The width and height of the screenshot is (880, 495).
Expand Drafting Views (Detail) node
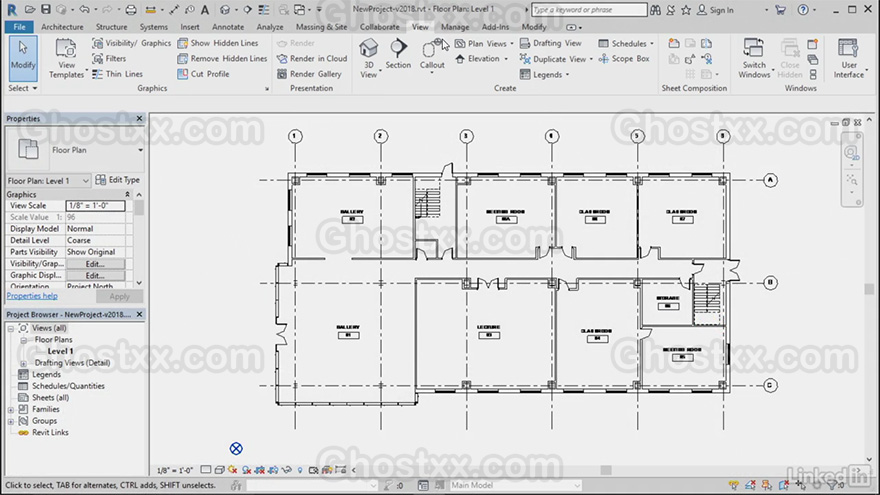(23, 363)
